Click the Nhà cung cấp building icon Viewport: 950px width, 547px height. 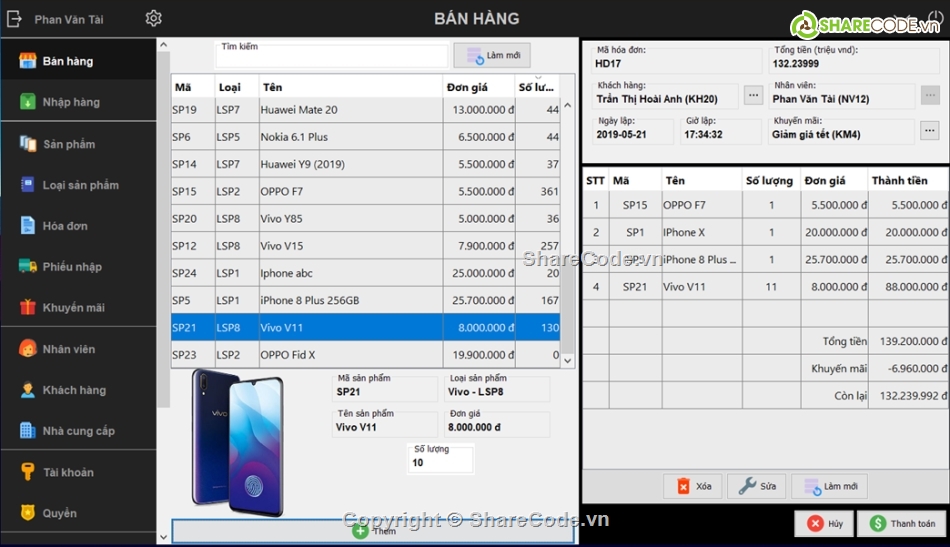27,431
